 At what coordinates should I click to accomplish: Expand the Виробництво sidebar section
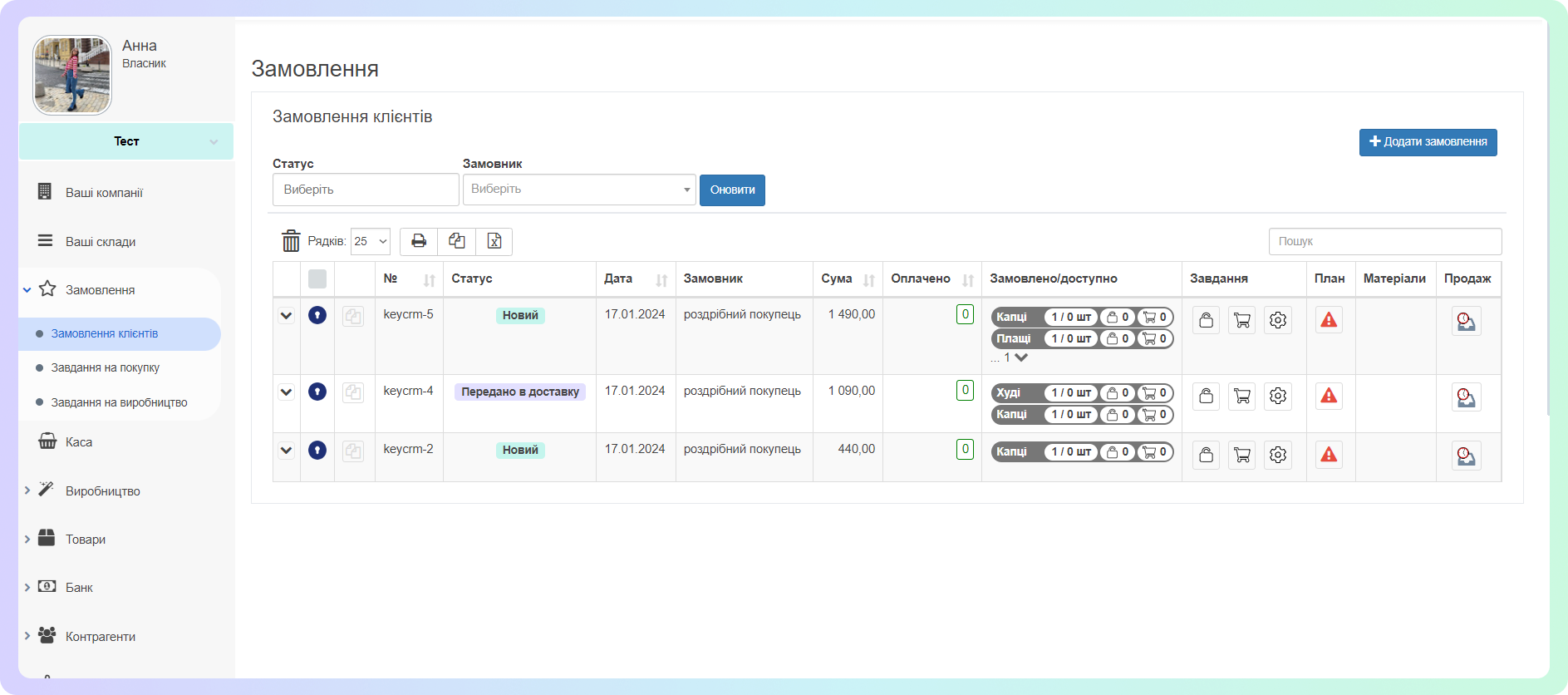pyautogui.click(x=103, y=491)
